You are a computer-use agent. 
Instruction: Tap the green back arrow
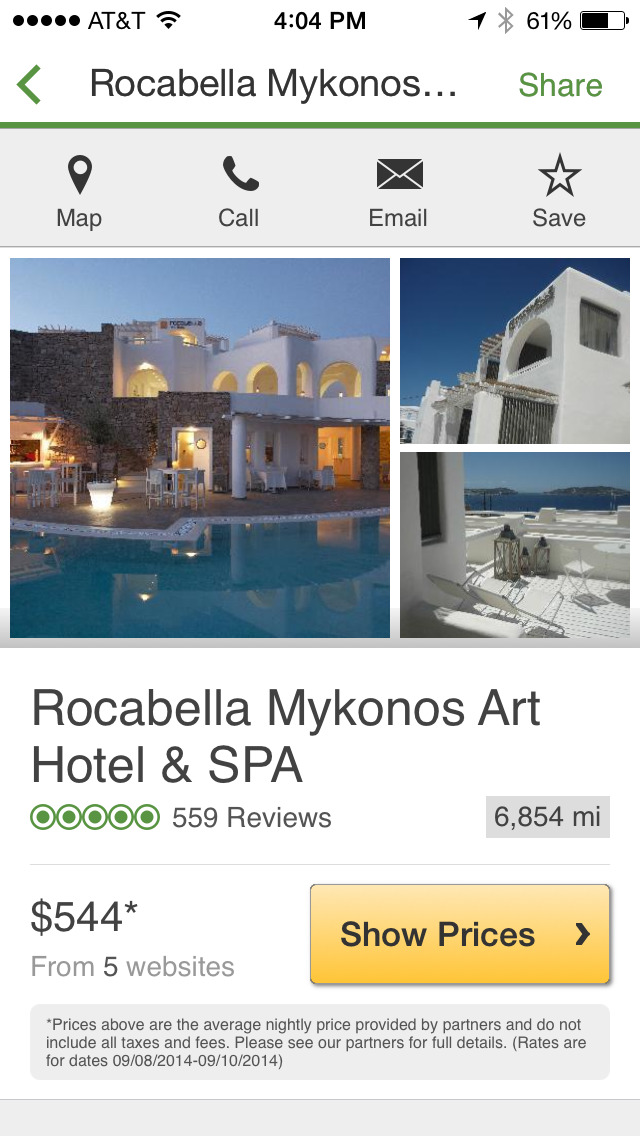(29, 85)
